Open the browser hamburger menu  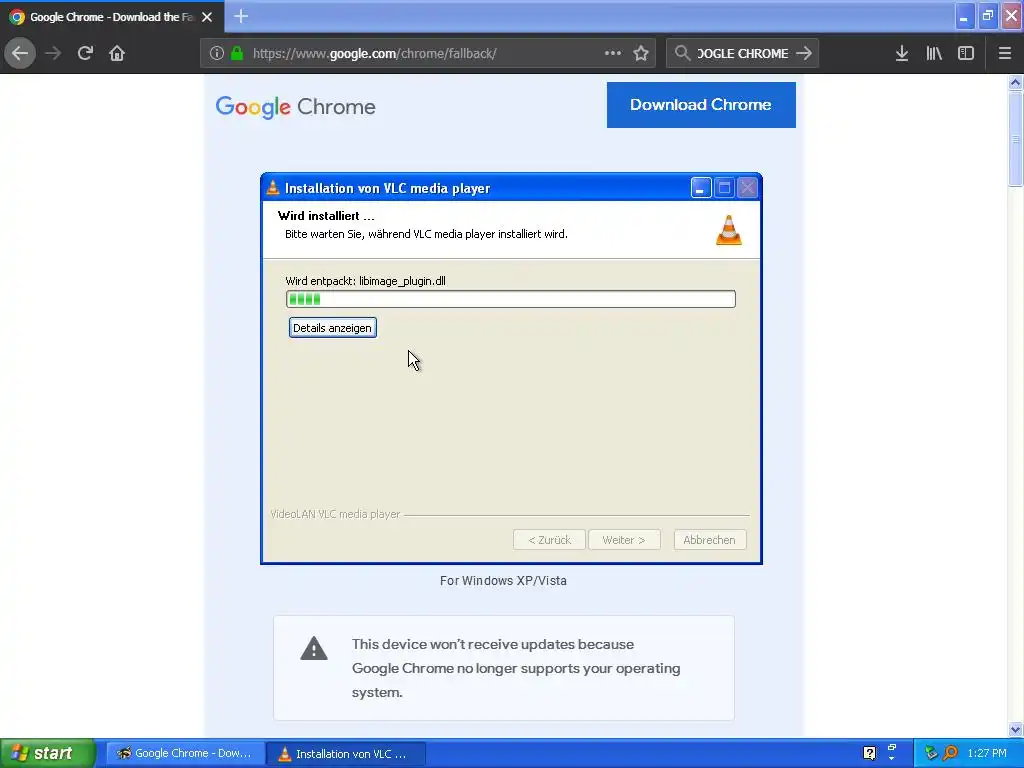pos(1005,53)
